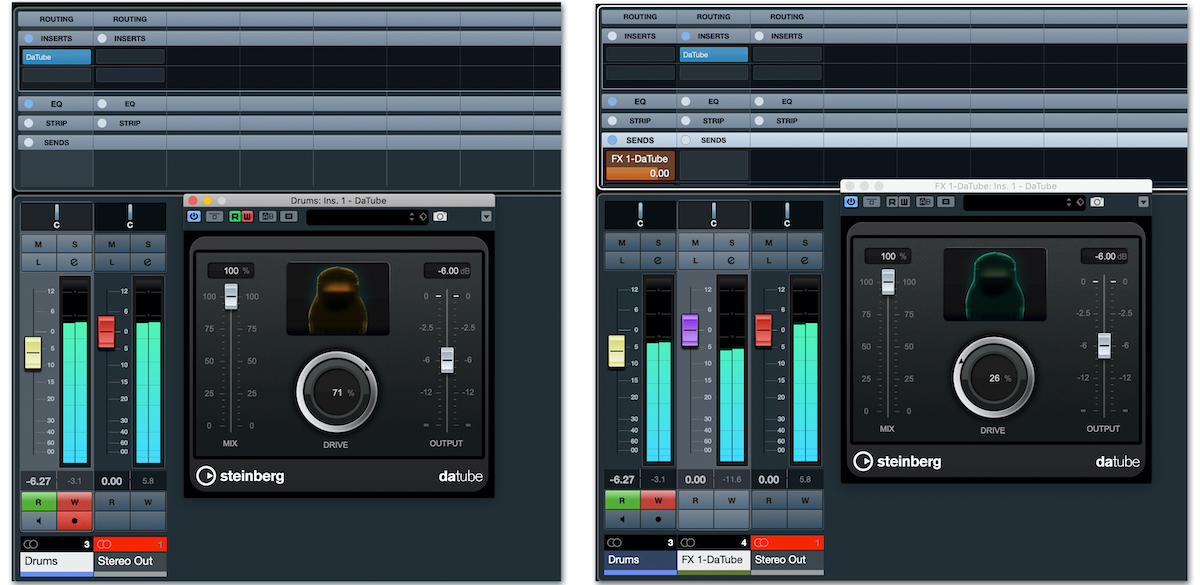Click DaTube insert slot above three-channel mixer

(x=713, y=55)
